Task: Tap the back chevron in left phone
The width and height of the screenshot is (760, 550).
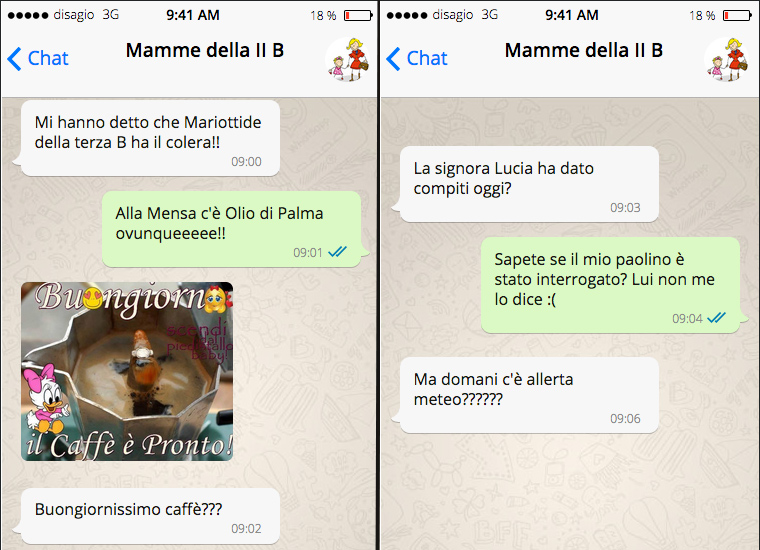Action: point(15,59)
